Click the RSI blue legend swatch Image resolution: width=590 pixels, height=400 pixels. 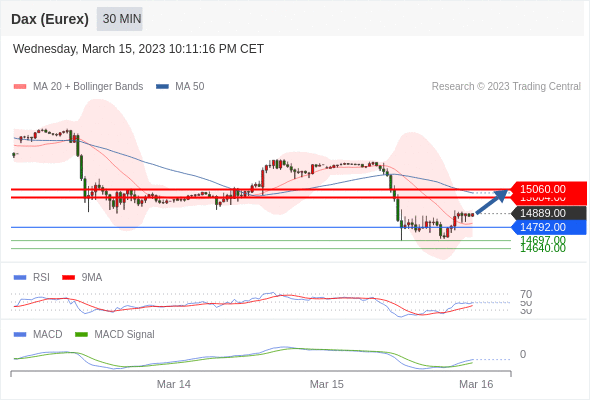[20, 278]
